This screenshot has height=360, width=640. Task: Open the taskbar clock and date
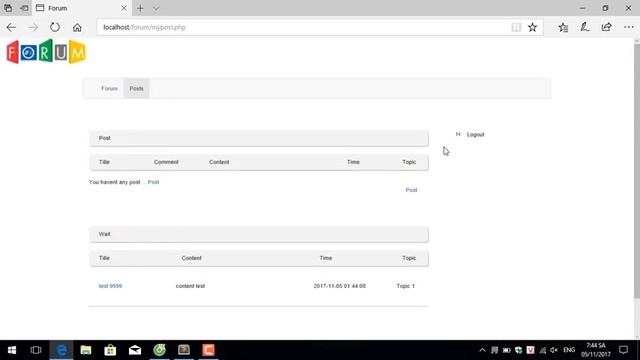596,350
